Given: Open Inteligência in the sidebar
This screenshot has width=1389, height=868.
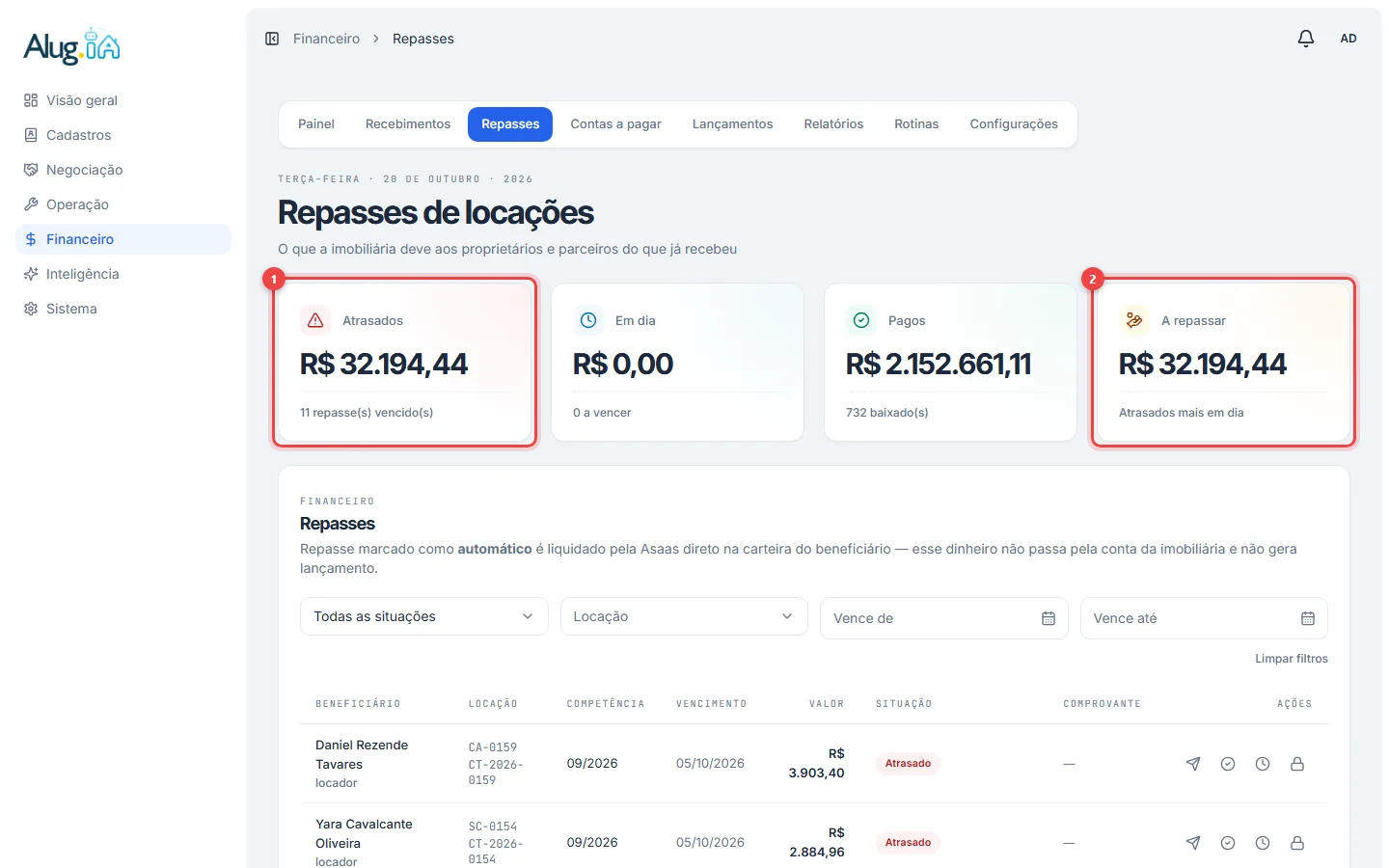Looking at the screenshot, I should tap(123, 274).
